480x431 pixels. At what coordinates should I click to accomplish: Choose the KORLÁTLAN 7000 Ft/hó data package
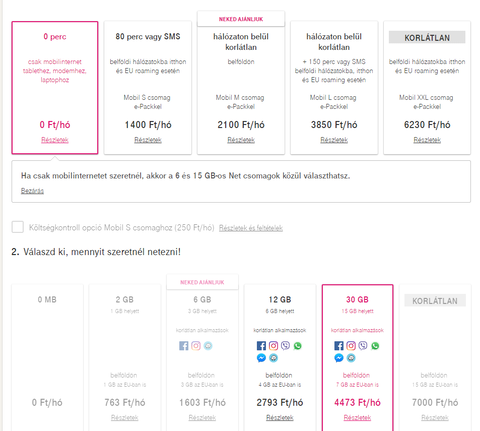tap(435, 358)
